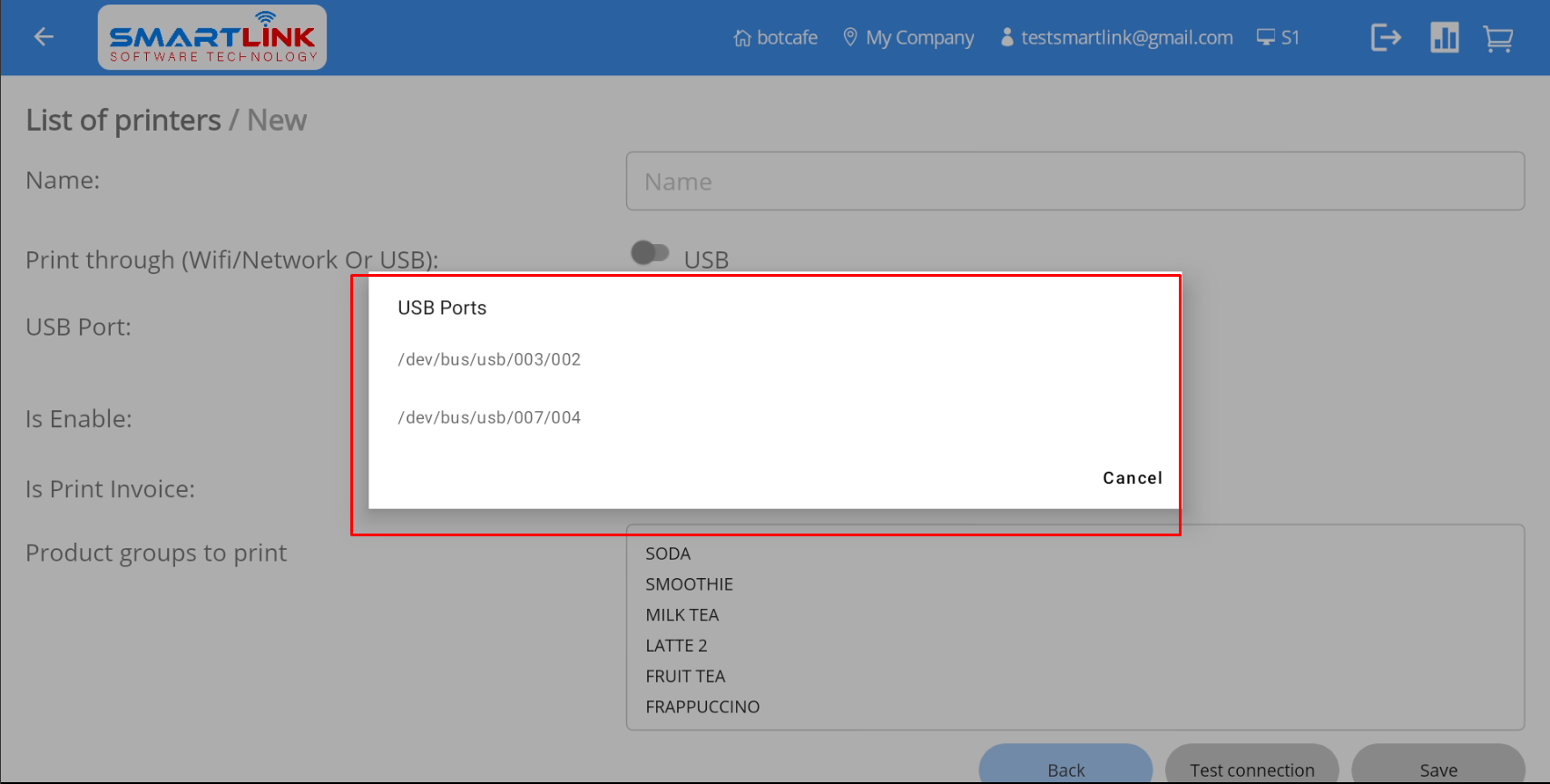Click the back arrow icon
Image resolution: width=1550 pixels, height=784 pixels.
pyautogui.click(x=44, y=37)
